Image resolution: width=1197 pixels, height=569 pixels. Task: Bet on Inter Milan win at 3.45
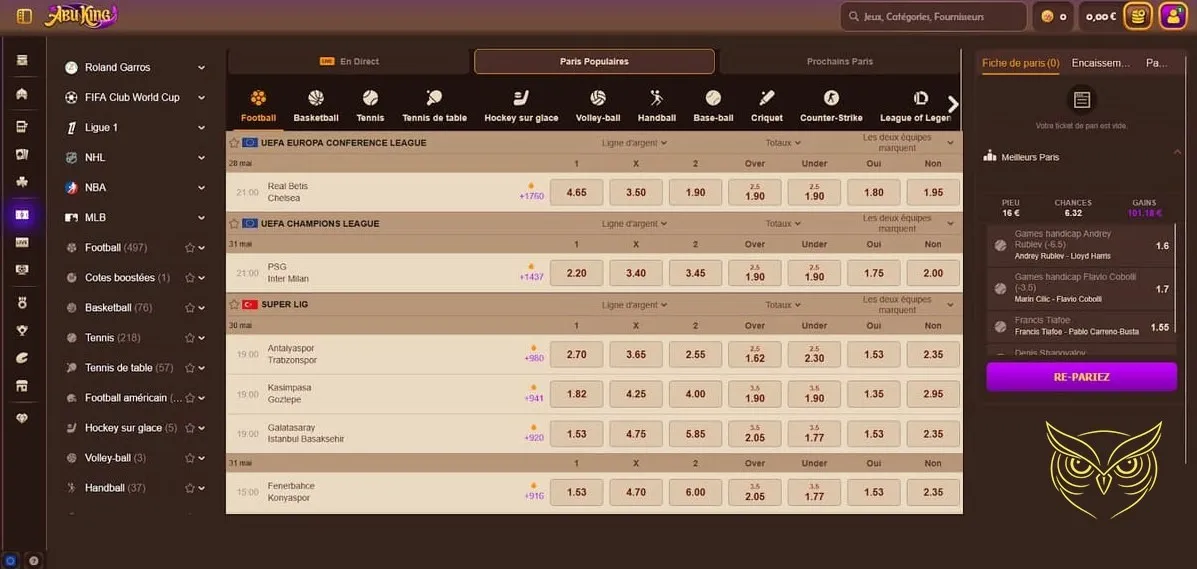(695, 273)
